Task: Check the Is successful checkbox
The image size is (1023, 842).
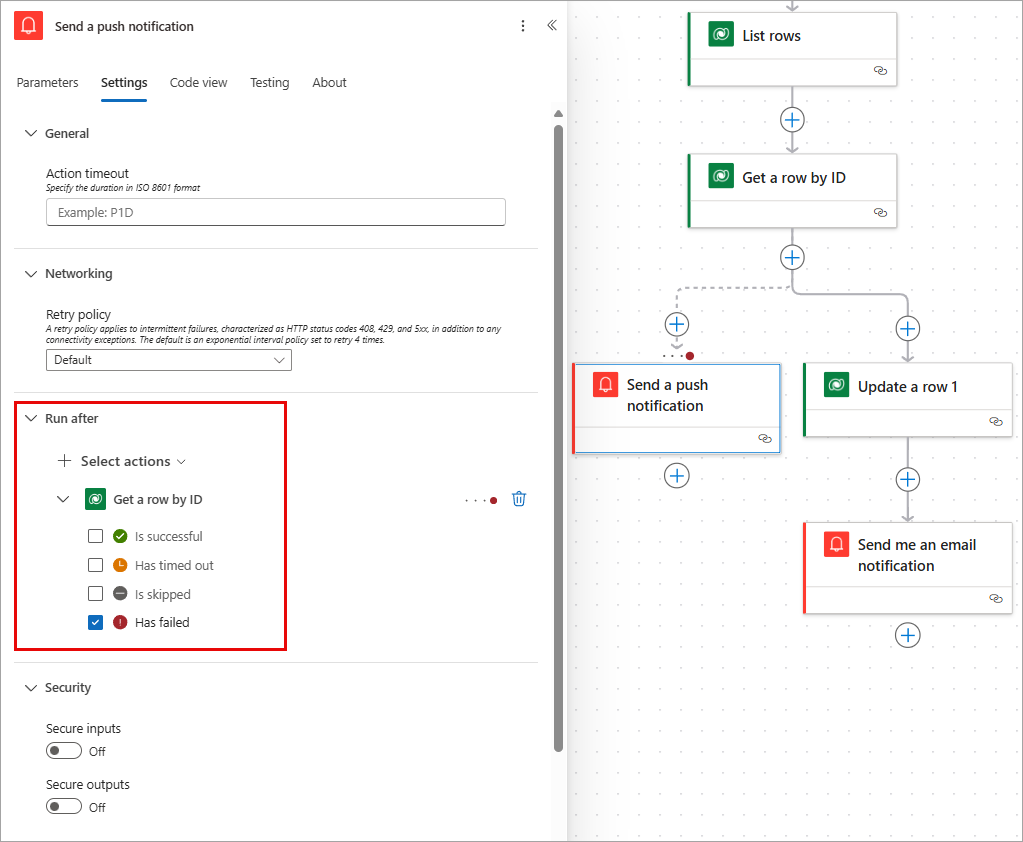Action: pyautogui.click(x=95, y=536)
